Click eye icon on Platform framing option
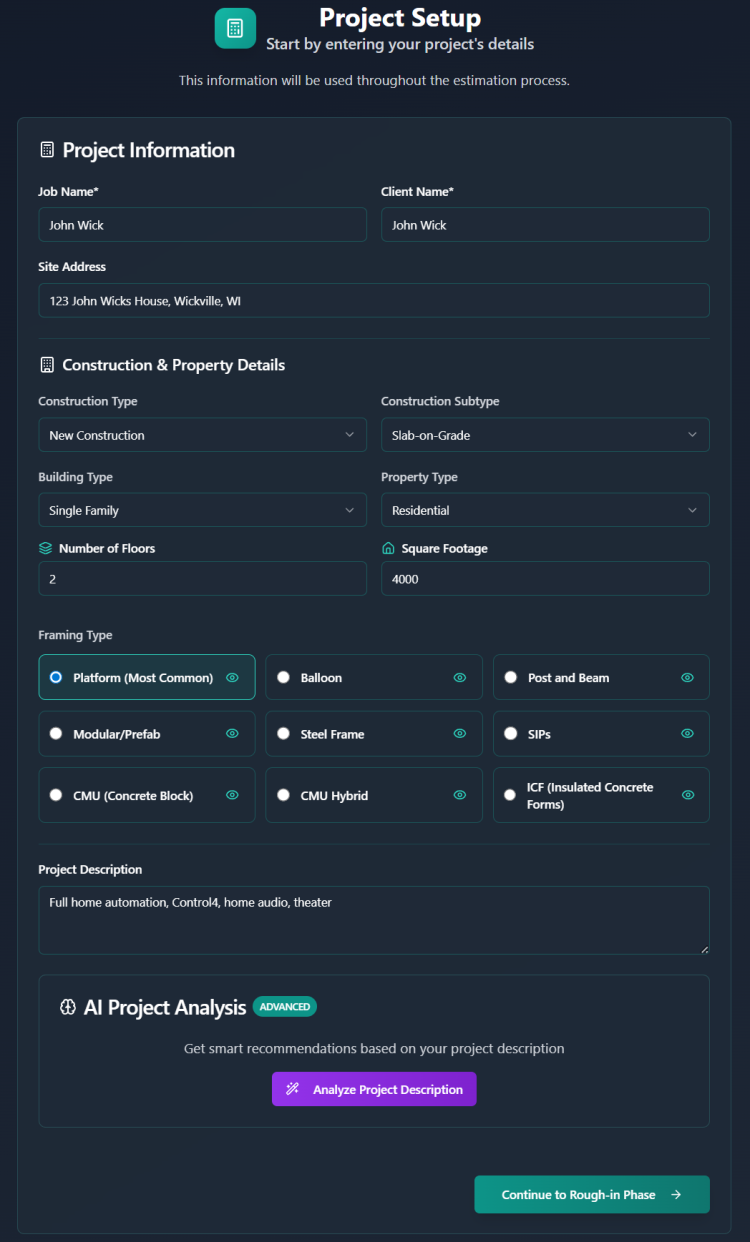The image size is (750, 1242). pyautogui.click(x=232, y=678)
